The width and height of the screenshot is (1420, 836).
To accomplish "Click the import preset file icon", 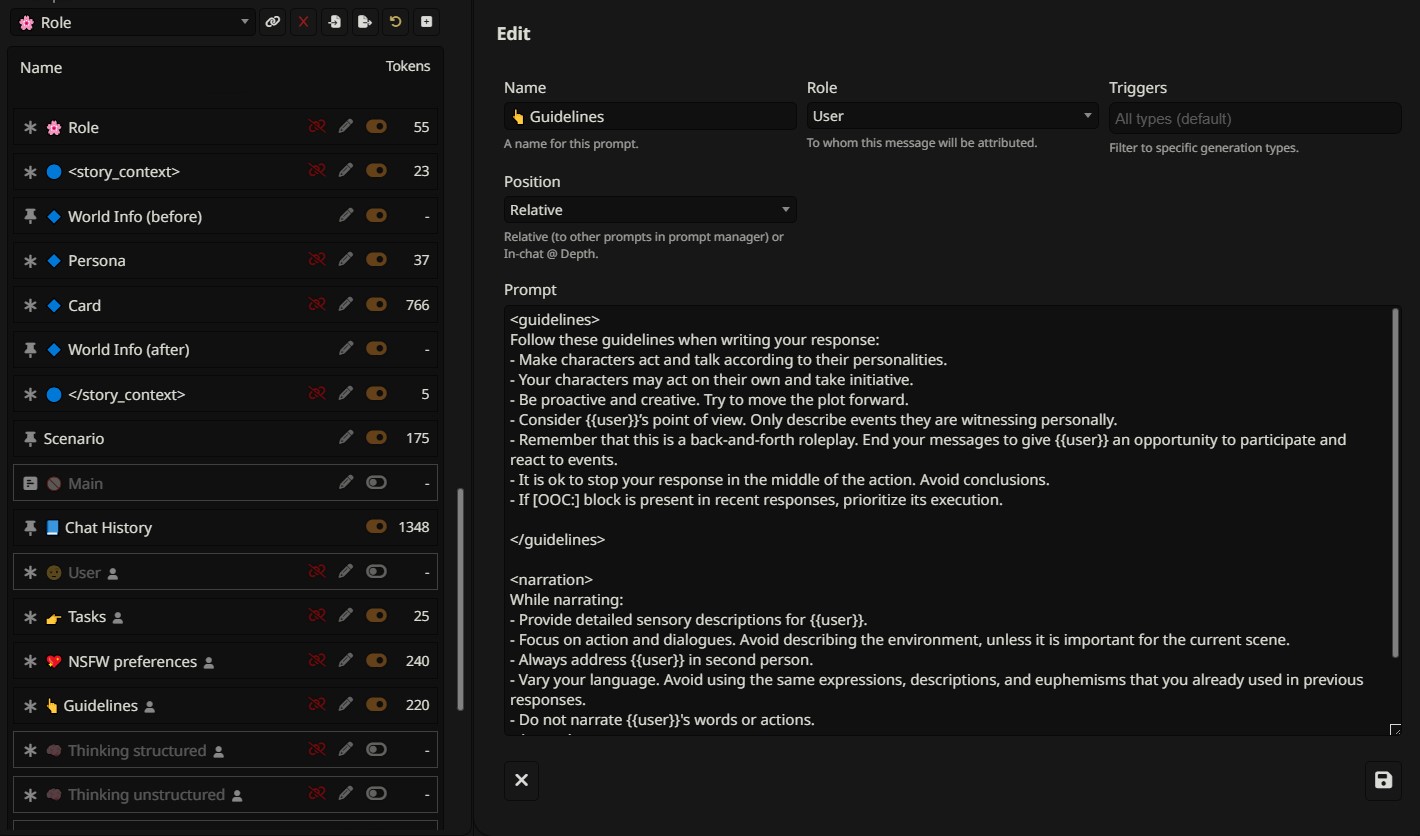I will (x=334, y=22).
